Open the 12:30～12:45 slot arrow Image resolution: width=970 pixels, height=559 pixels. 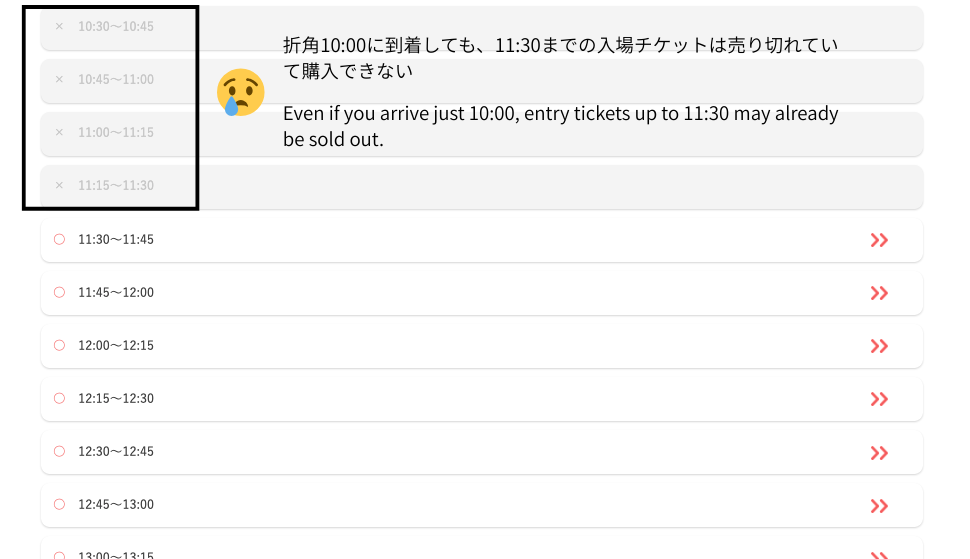click(879, 452)
